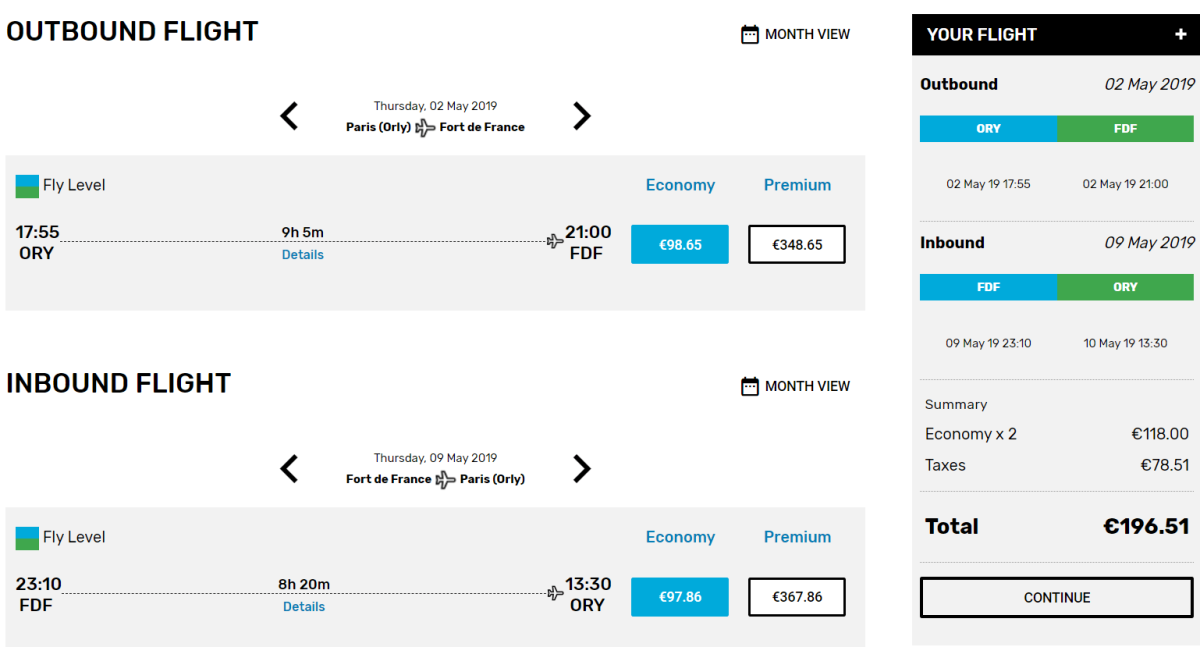This screenshot has height=647, width=1200.
Task: Open inbound Month View calendar icon
Action: (750, 387)
